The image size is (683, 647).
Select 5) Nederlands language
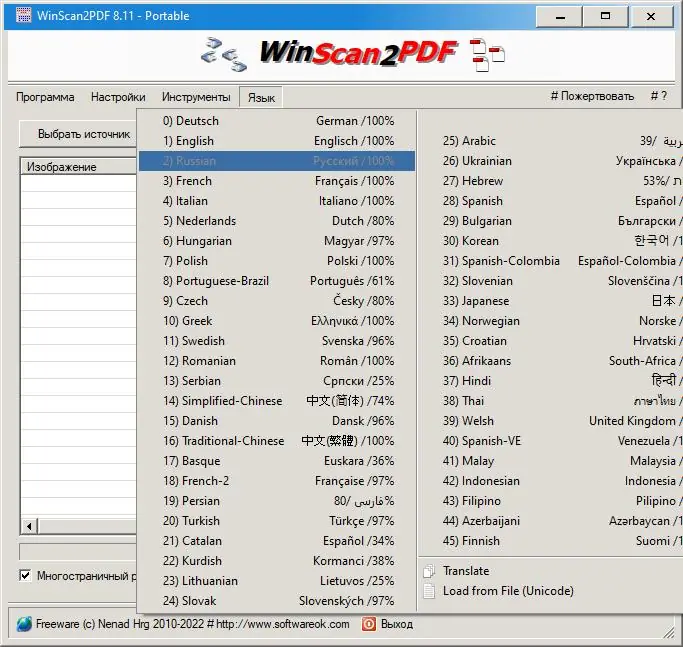pyautogui.click(x=277, y=221)
